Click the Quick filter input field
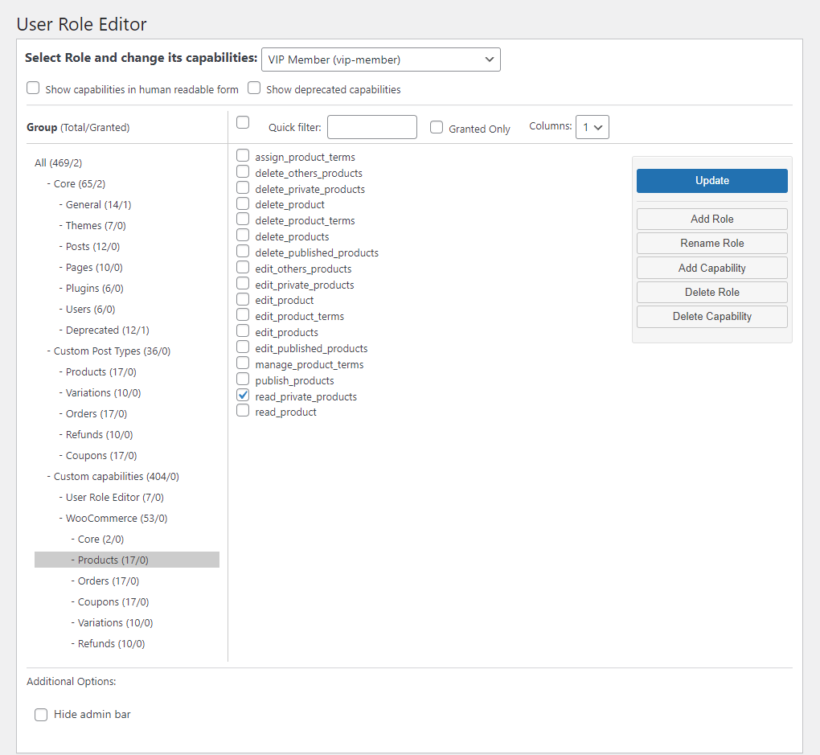The height and width of the screenshot is (755, 820). click(371, 126)
